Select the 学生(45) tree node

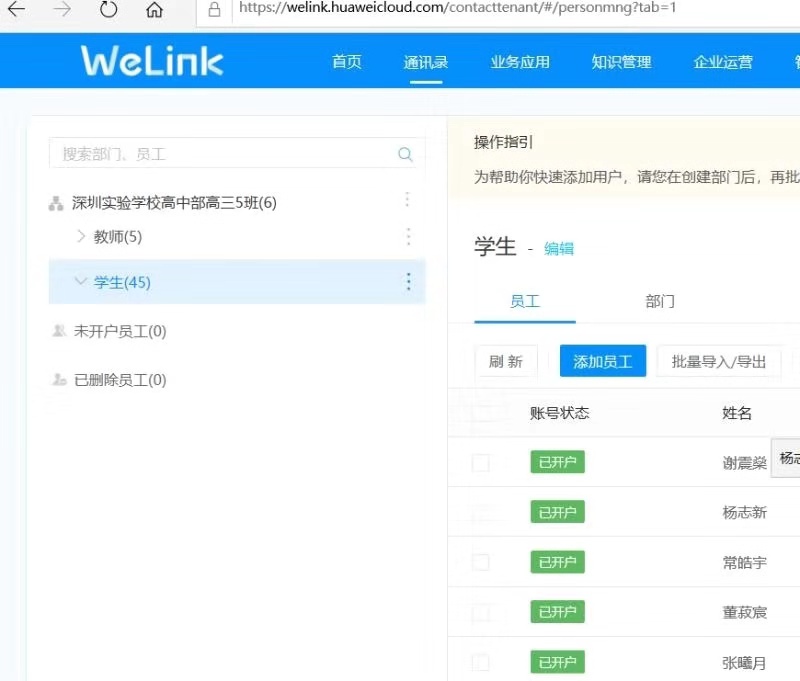coord(237,282)
